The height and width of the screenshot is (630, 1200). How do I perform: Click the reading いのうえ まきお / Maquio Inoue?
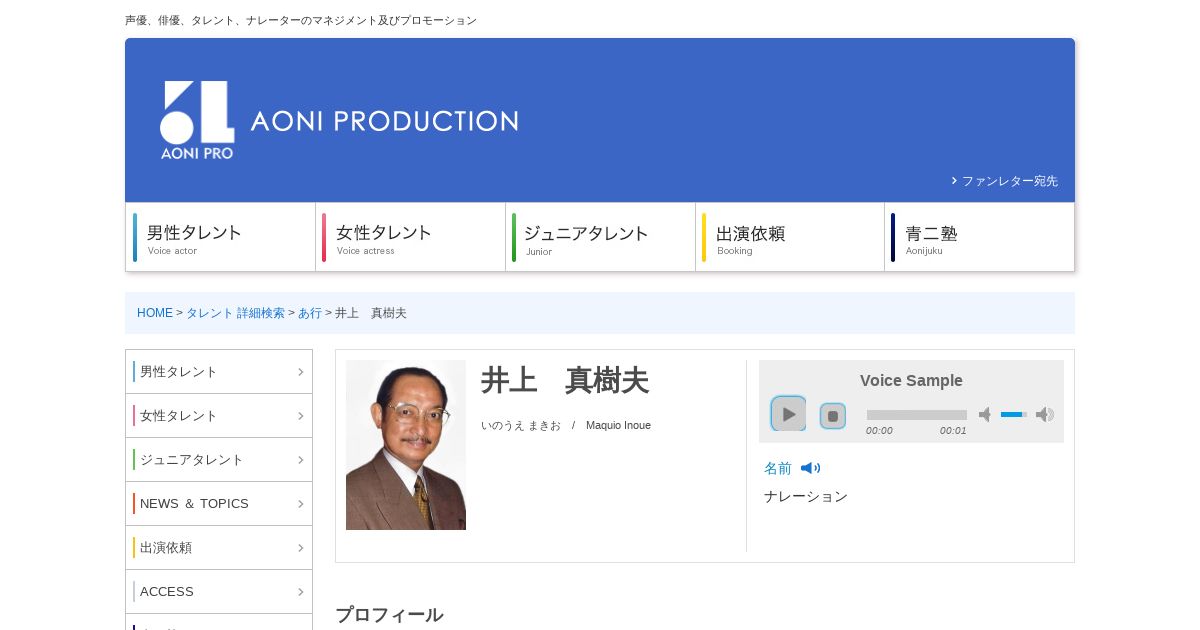pos(566,425)
